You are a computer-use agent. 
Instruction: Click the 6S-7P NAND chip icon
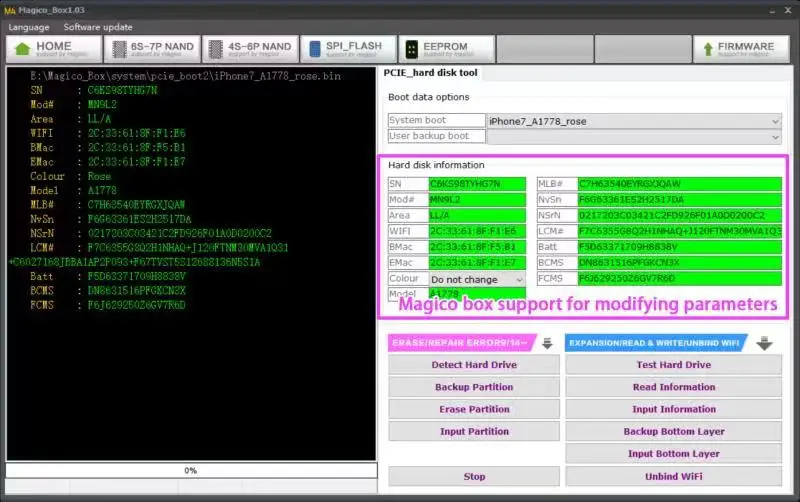119,49
